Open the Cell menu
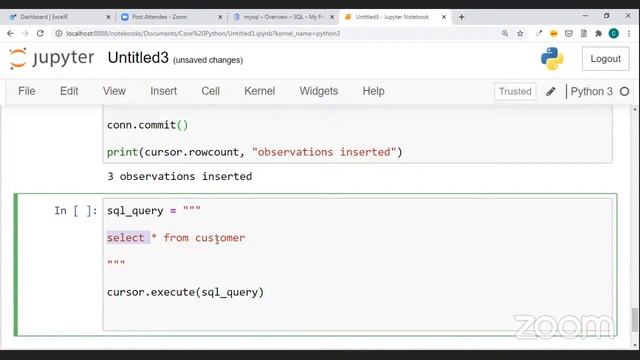 coord(210,91)
